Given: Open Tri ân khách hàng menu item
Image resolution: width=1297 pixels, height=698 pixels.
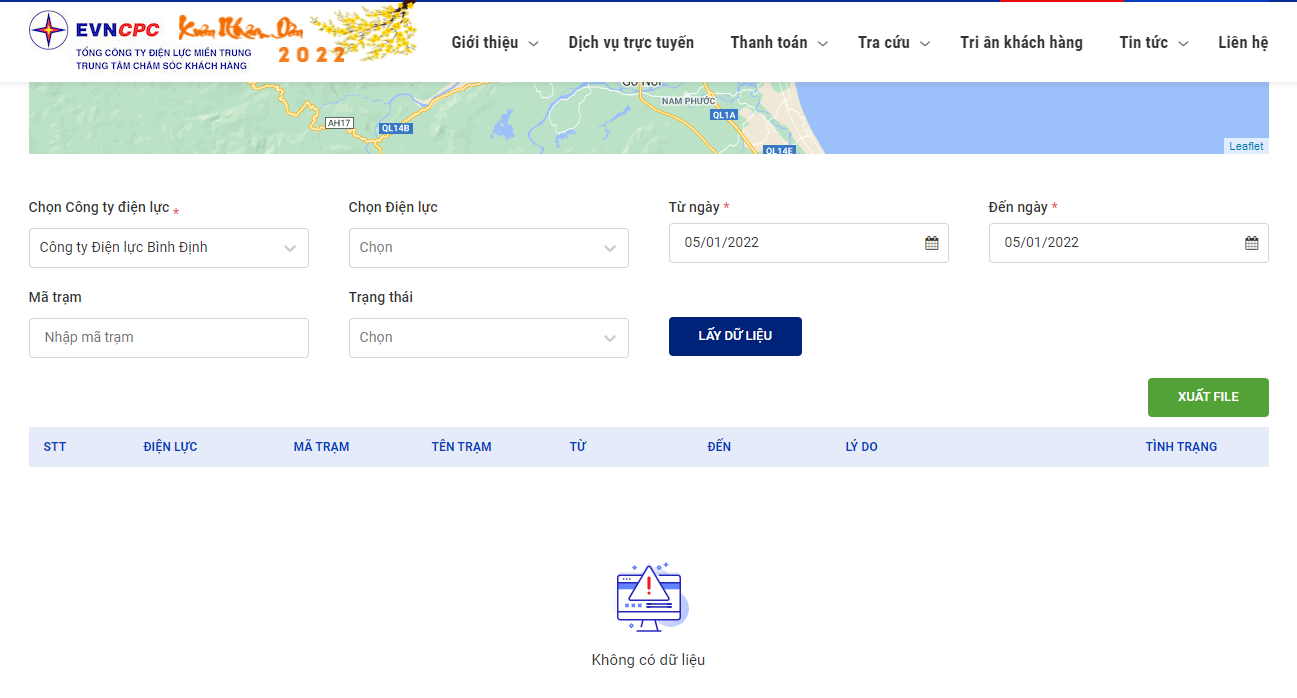Looking at the screenshot, I should (1021, 42).
